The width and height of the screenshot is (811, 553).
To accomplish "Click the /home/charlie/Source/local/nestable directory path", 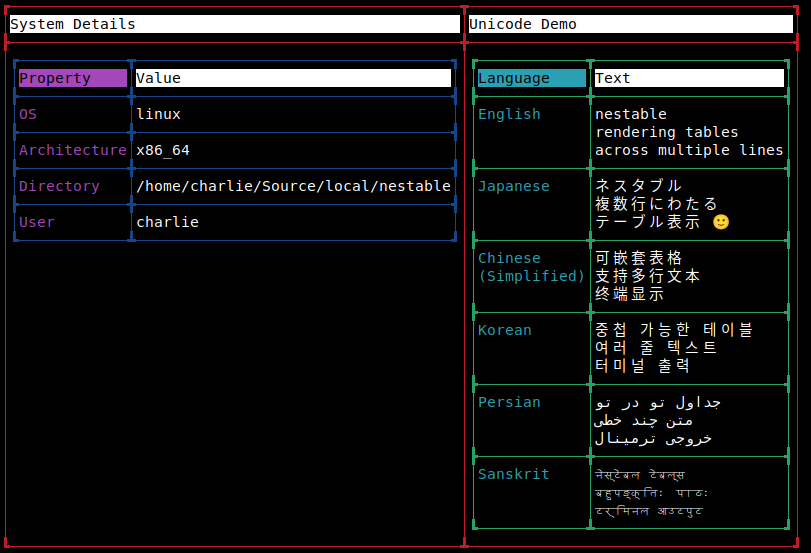I will (x=293, y=186).
